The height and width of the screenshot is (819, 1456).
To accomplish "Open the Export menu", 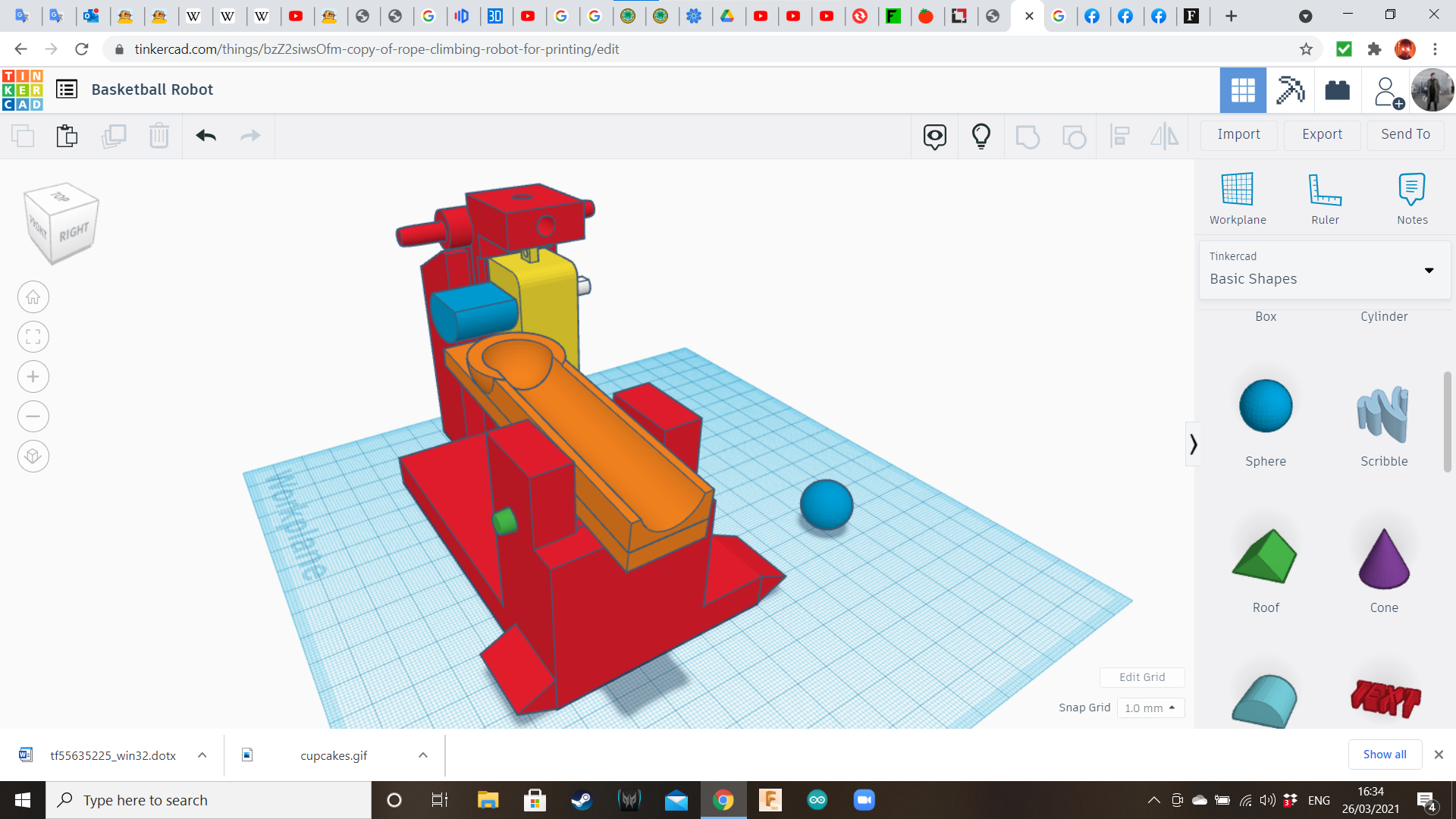I will point(1322,134).
